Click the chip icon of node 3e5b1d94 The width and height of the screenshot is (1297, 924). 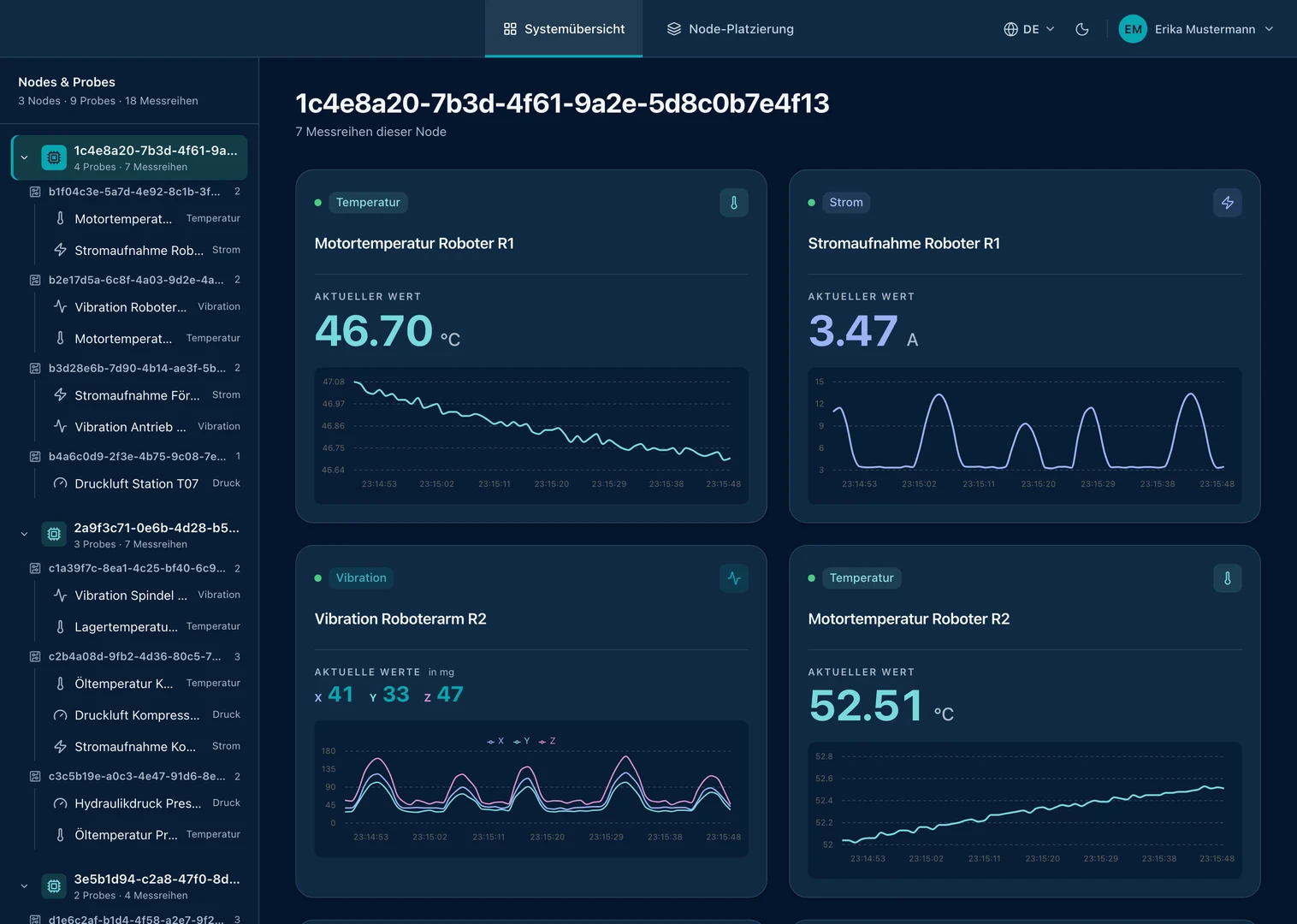pyautogui.click(x=54, y=886)
